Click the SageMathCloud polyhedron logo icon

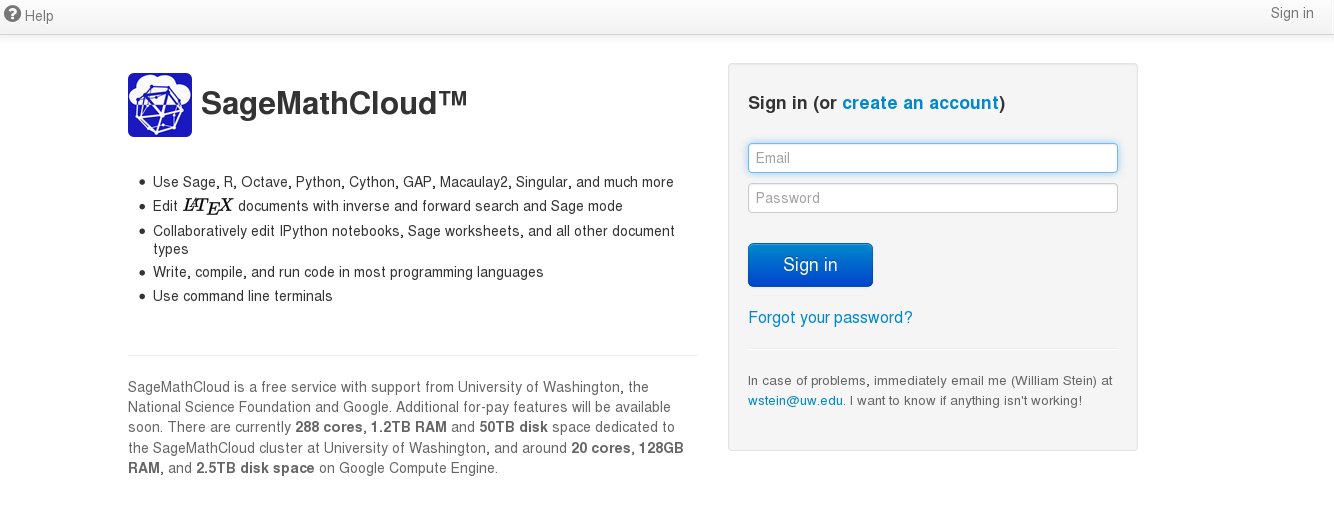pyautogui.click(x=160, y=105)
